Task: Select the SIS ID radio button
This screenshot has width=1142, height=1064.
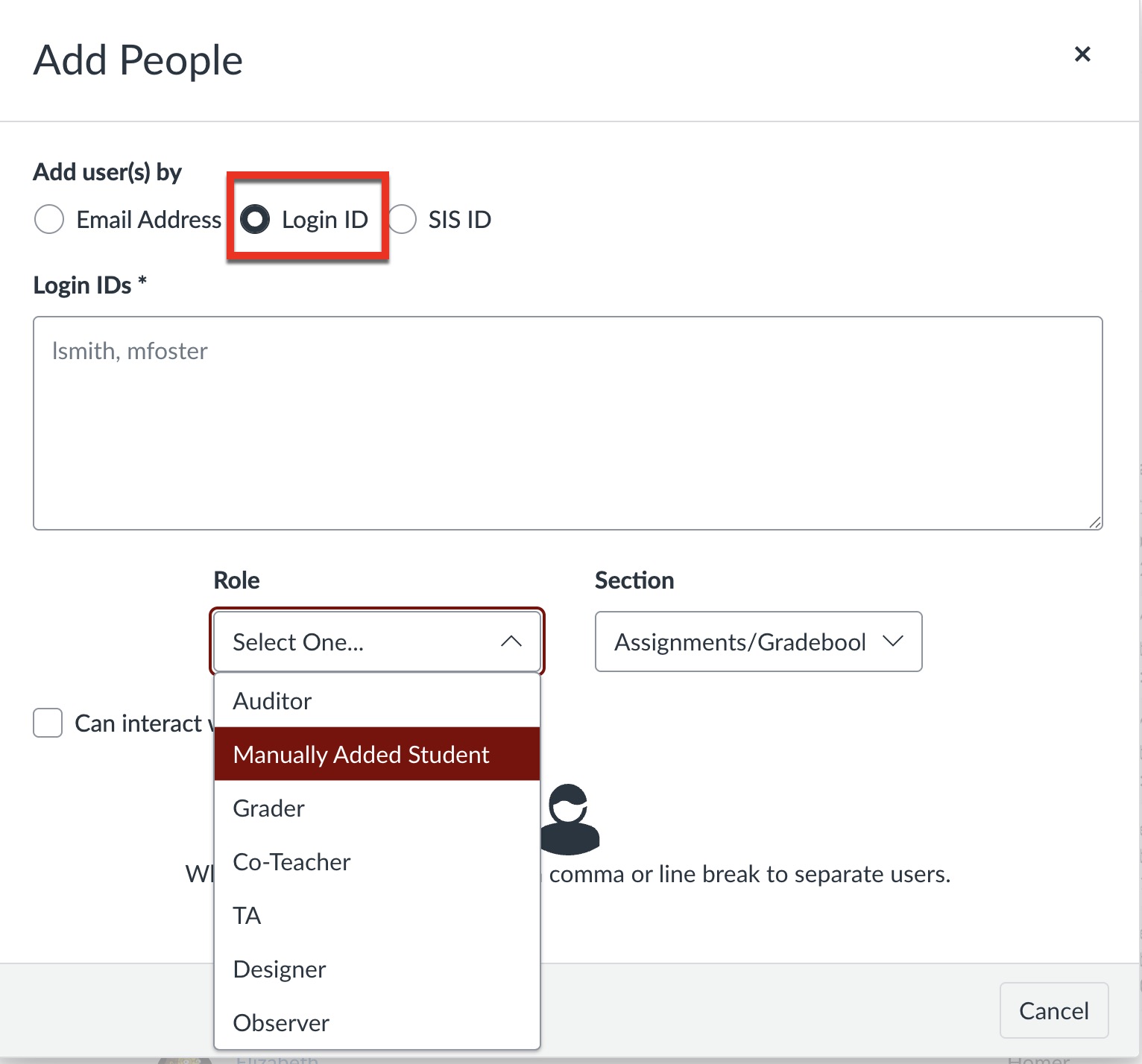Action: point(402,219)
